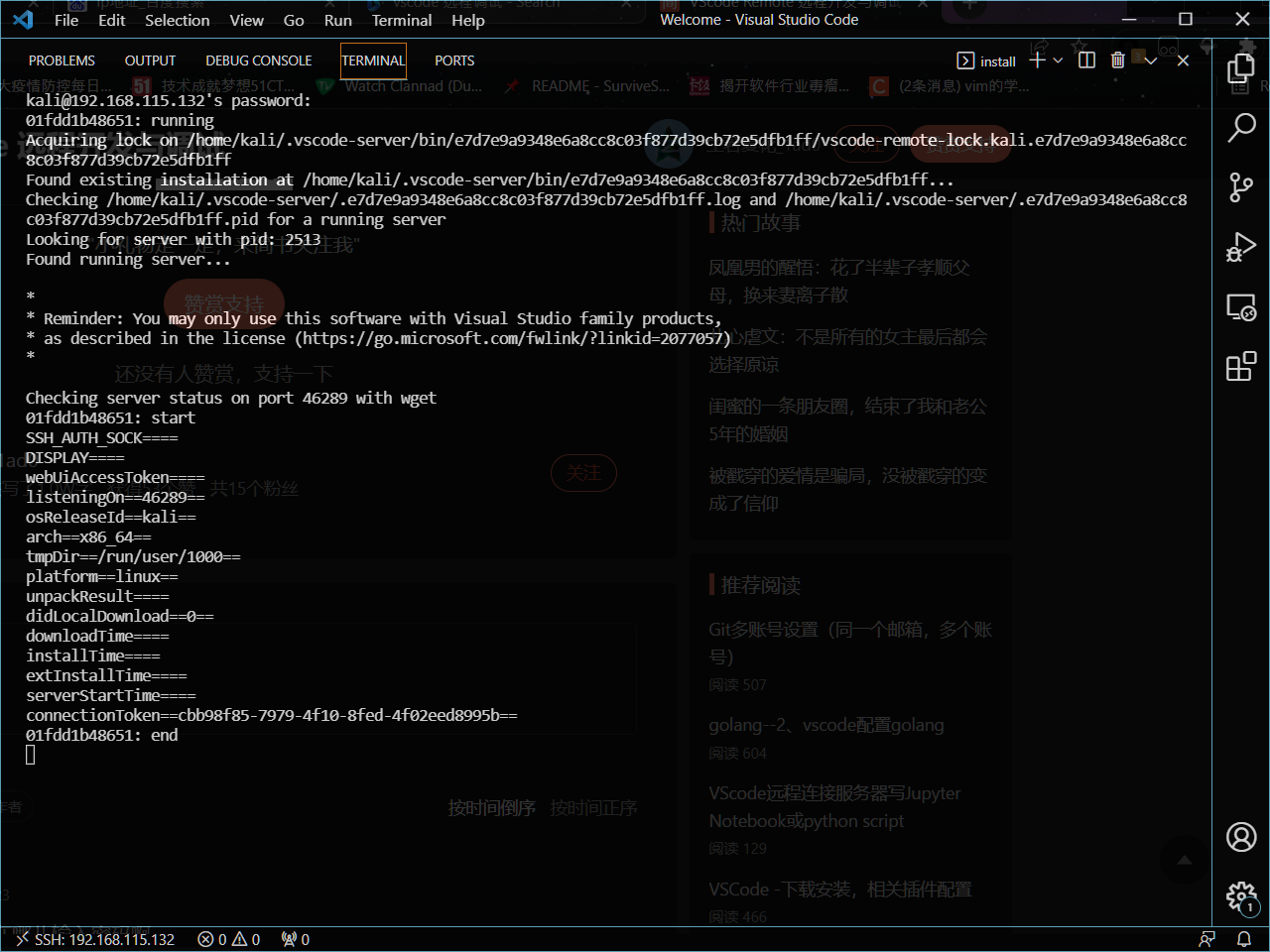The width and height of the screenshot is (1270, 952).
Task: Open the Manage gear icon
Action: pyautogui.click(x=1241, y=896)
